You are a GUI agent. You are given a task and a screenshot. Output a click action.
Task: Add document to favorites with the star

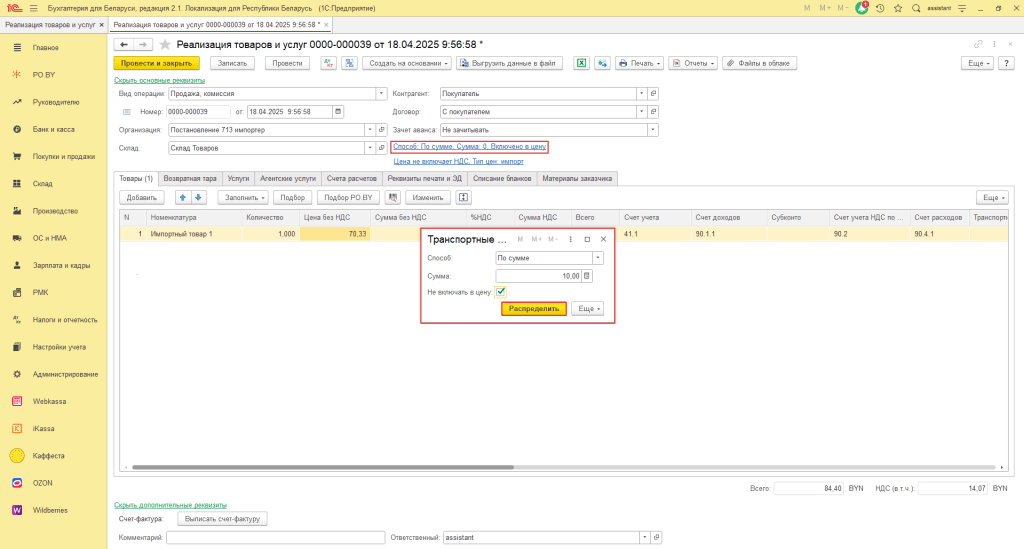click(x=165, y=44)
